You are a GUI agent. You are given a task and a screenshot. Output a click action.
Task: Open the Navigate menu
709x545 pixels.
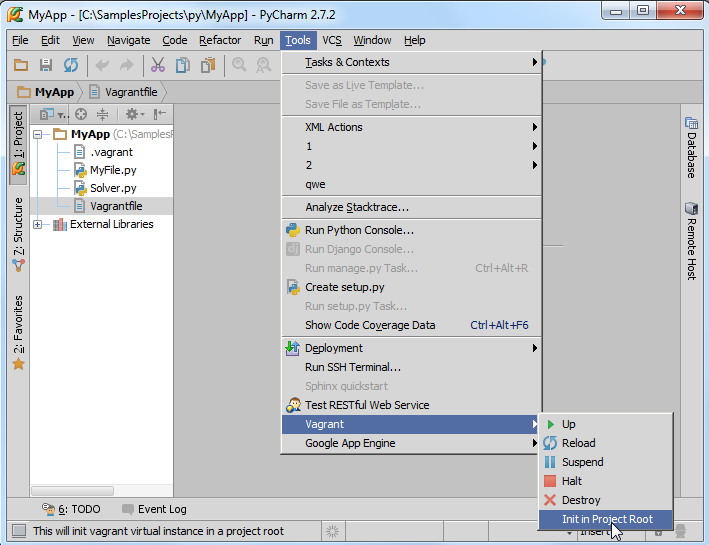pos(128,40)
